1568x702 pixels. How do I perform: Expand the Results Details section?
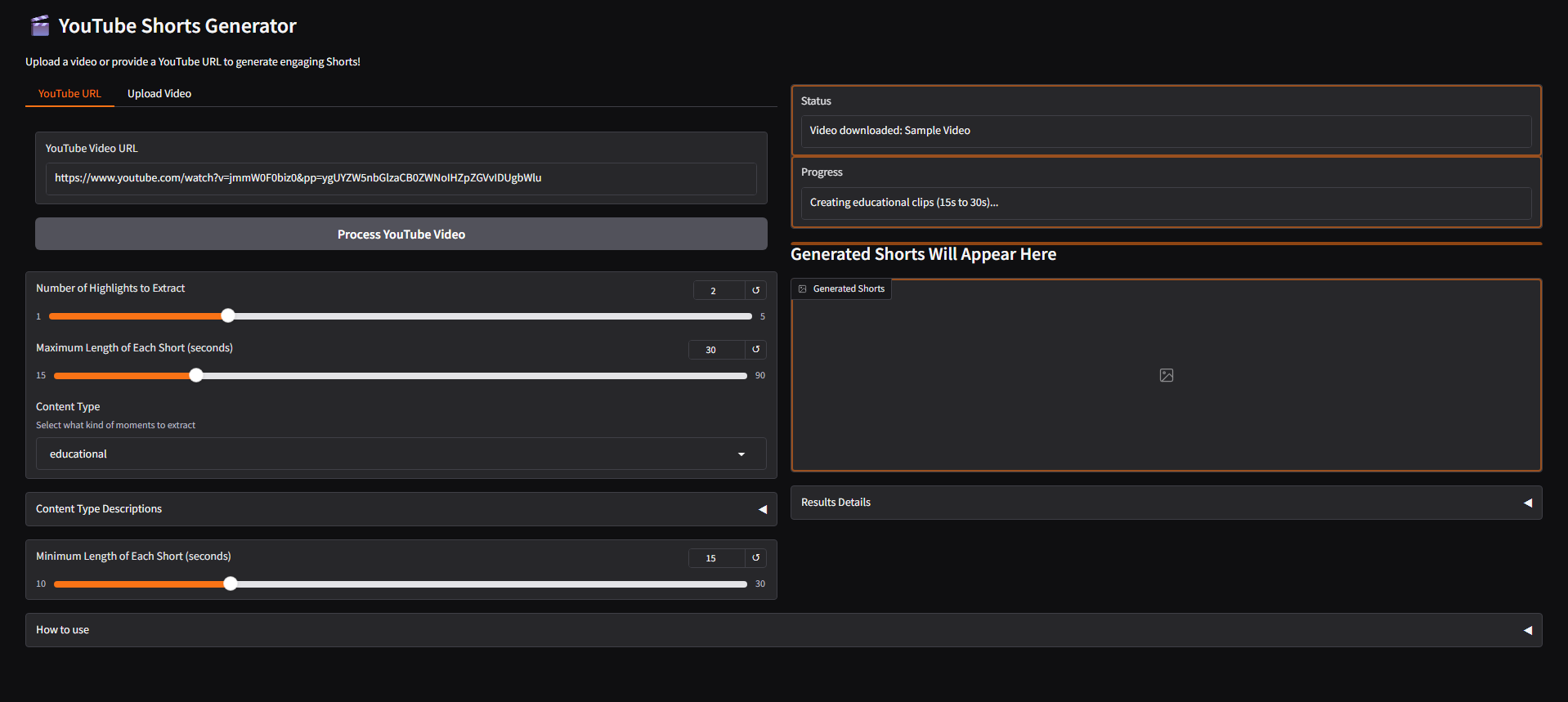tap(1167, 503)
